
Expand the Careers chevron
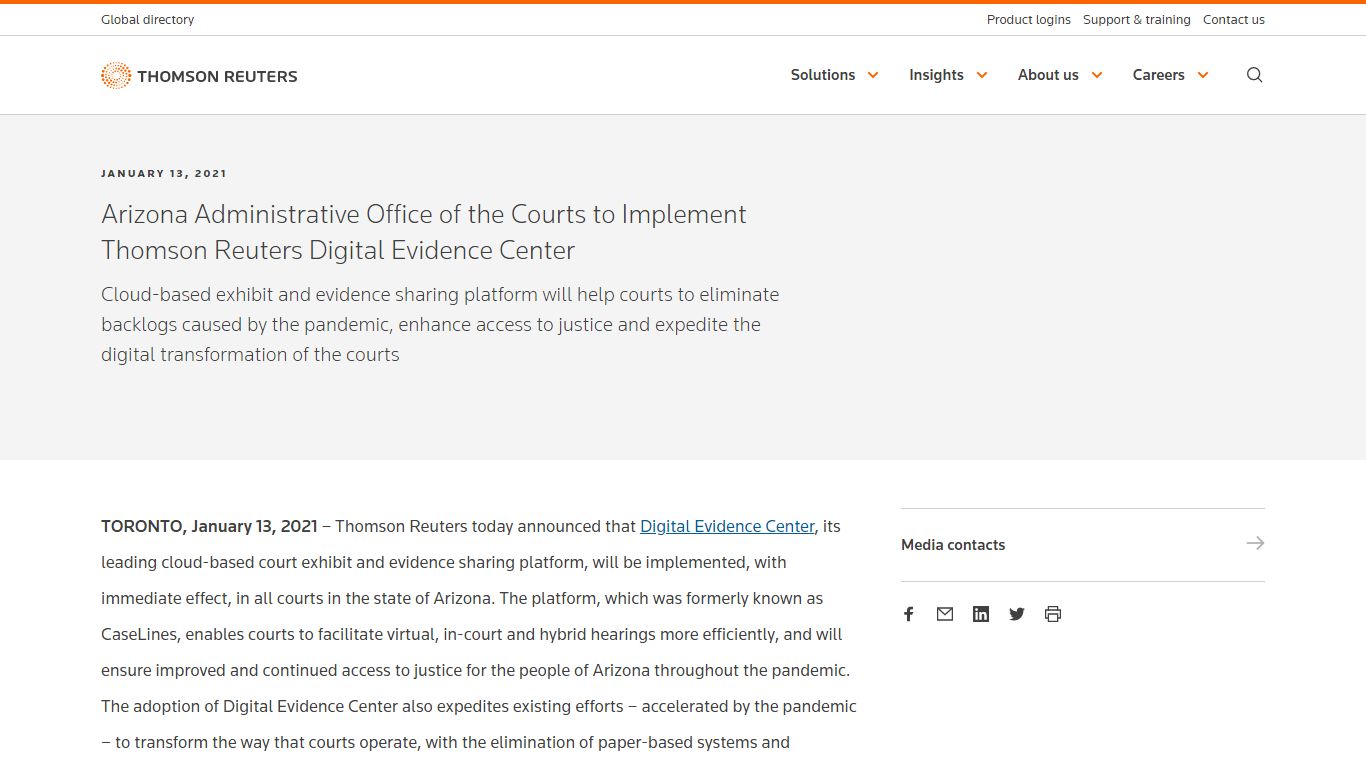(x=1203, y=75)
